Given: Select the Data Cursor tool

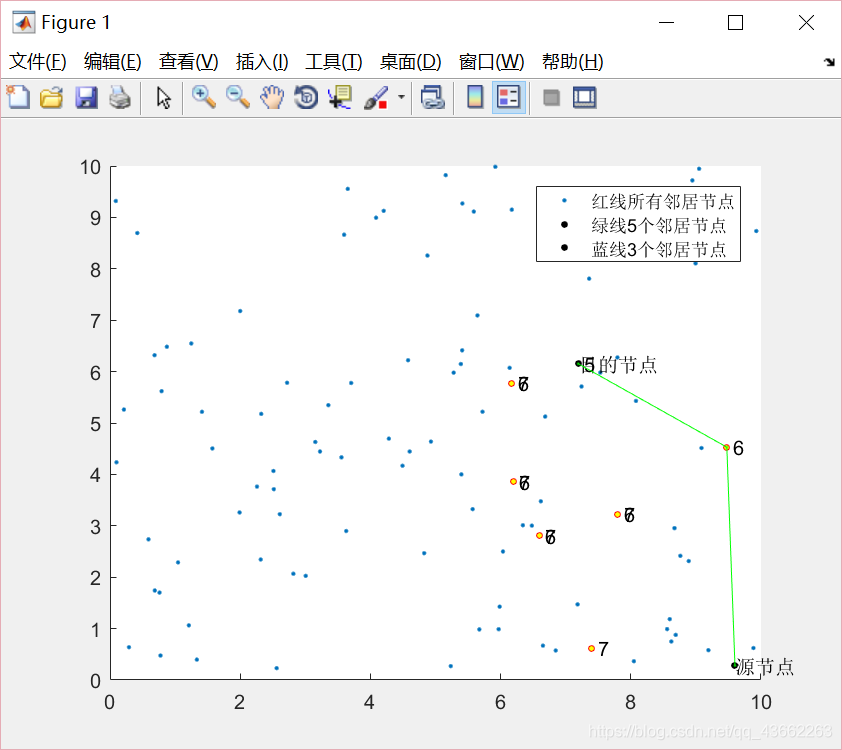Looking at the screenshot, I should [x=340, y=97].
